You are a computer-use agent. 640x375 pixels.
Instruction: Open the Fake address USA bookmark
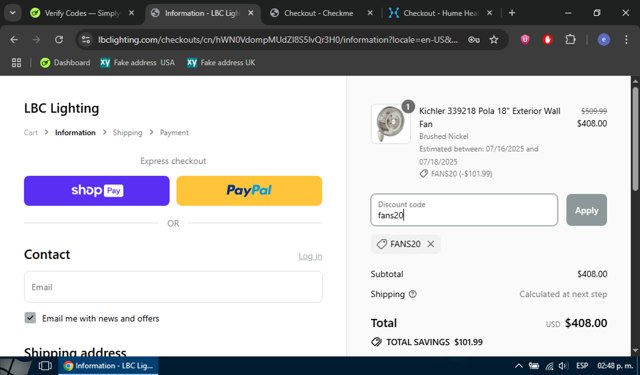click(x=138, y=62)
